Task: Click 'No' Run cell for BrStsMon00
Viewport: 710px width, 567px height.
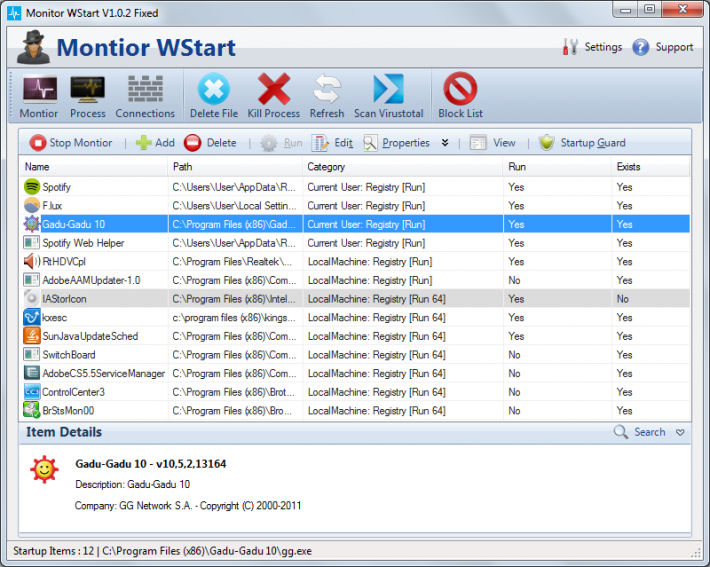Action: click(x=557, y=410)
